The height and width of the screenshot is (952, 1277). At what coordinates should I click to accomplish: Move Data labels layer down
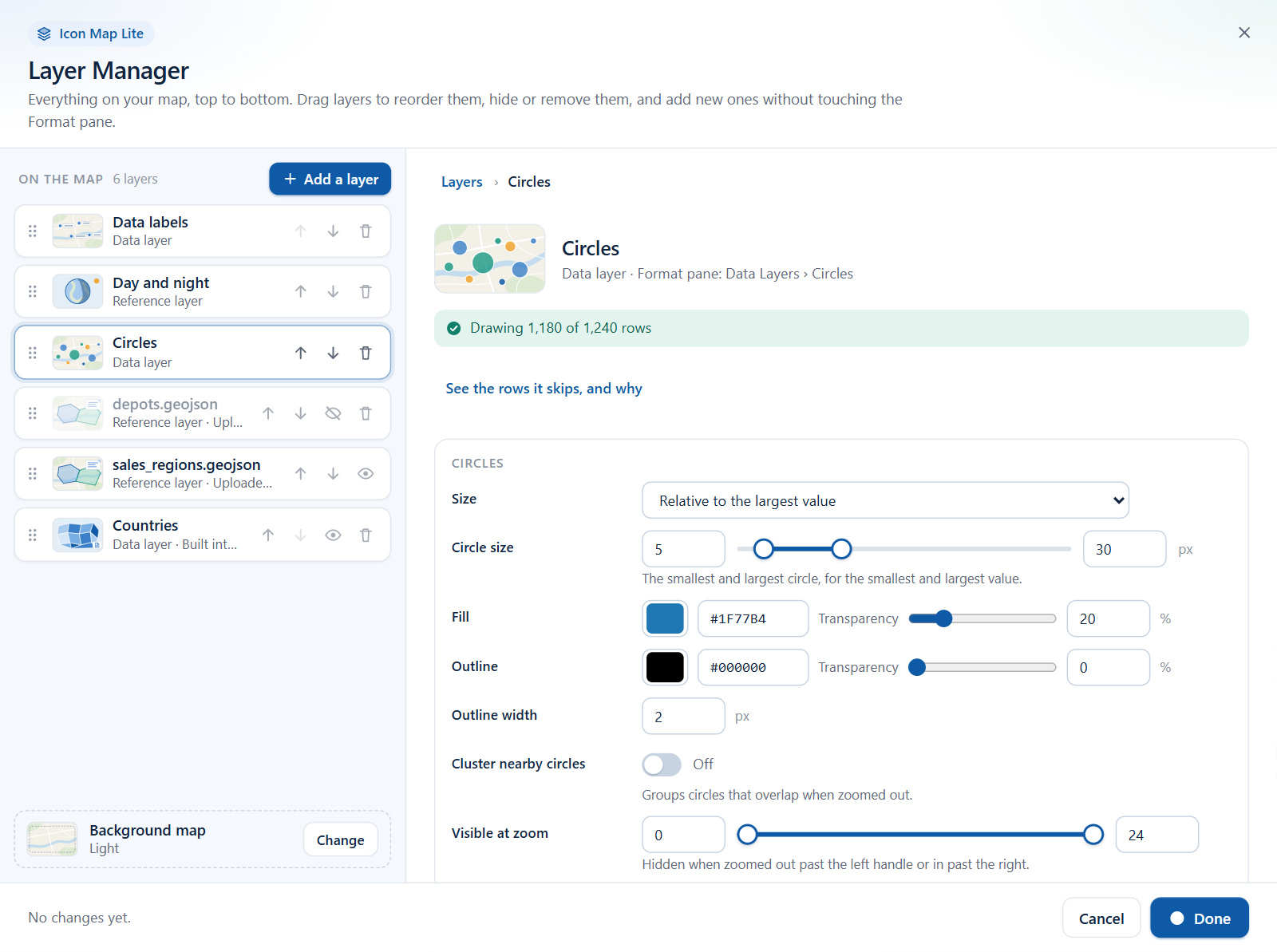(x=333, y=231)
